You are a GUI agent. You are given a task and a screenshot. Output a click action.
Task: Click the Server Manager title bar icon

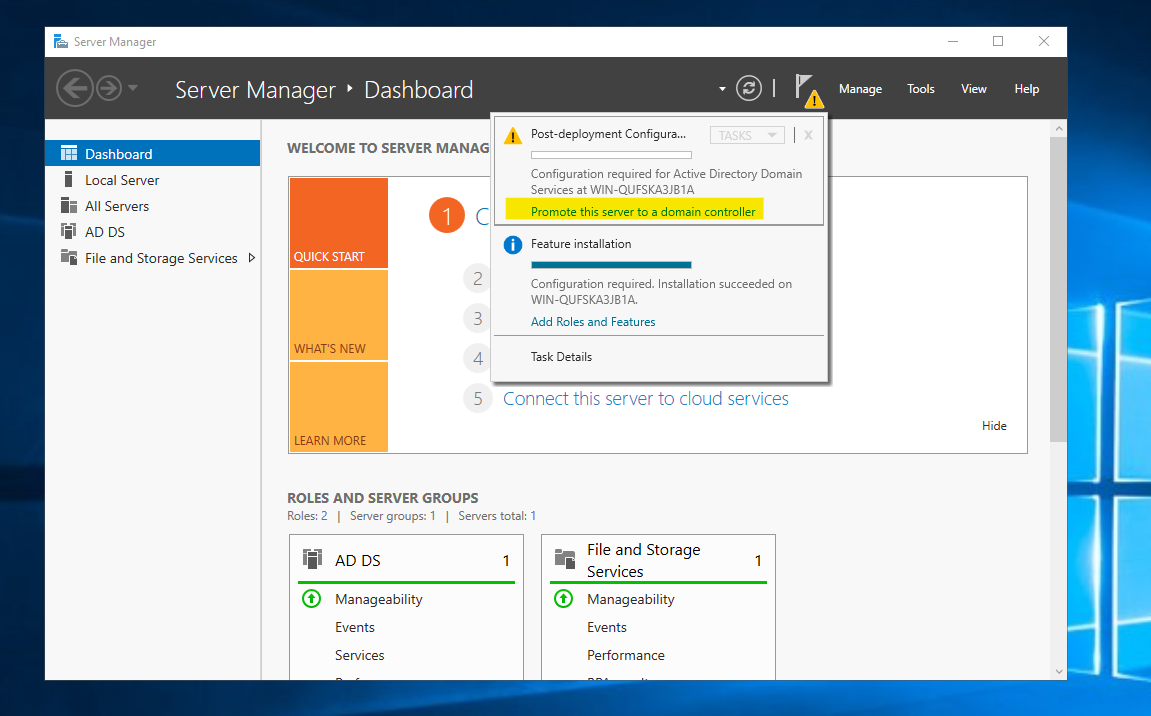point(61,42)
